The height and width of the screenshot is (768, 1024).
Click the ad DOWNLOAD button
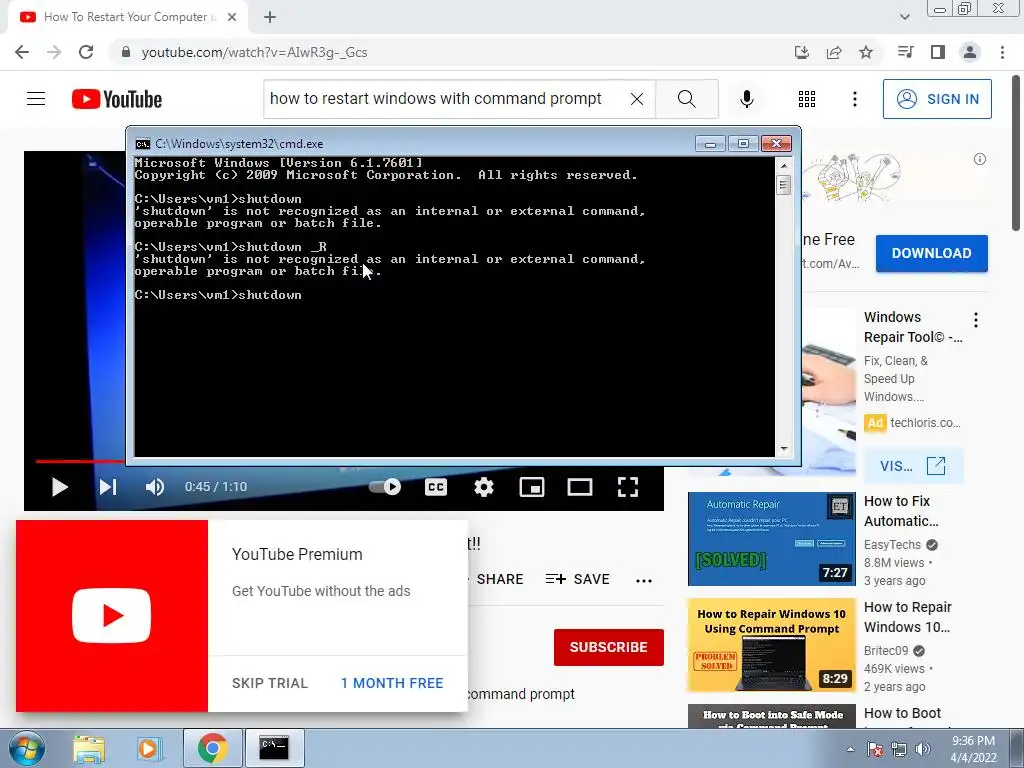tap(931, 253)
